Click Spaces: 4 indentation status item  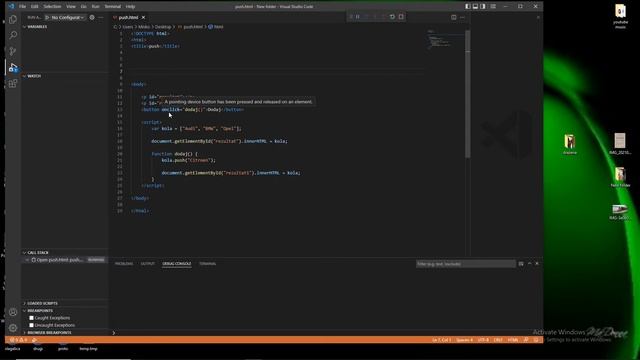point(464,340)
